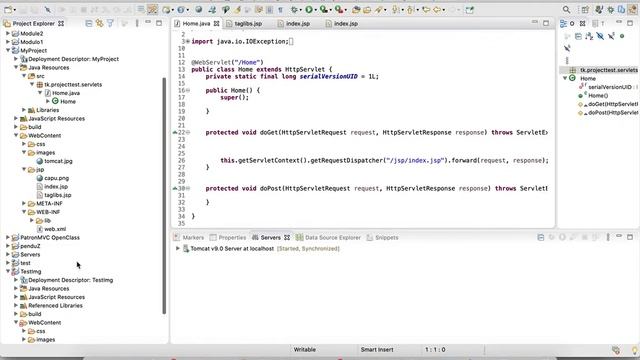Expand the Module2 project node
Screen dimensions: 640x360
click(x=8, y=33)
